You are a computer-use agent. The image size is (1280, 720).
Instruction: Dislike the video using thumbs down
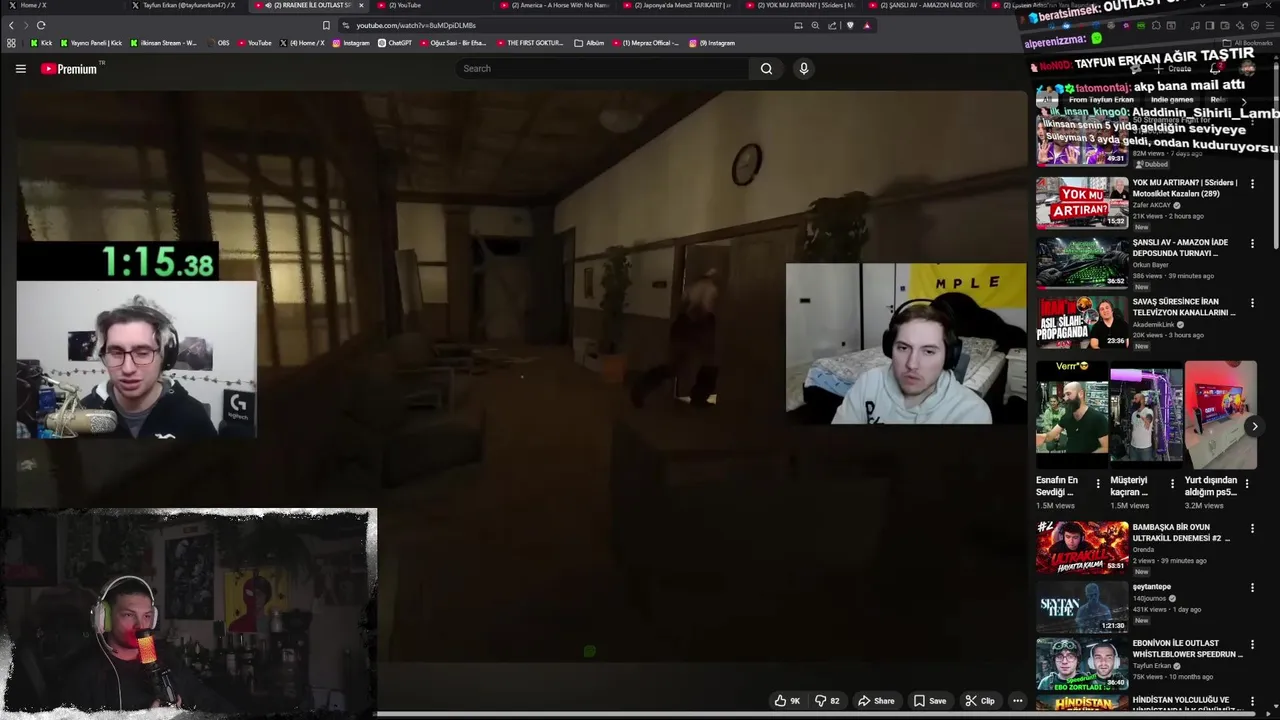point(827,701)
